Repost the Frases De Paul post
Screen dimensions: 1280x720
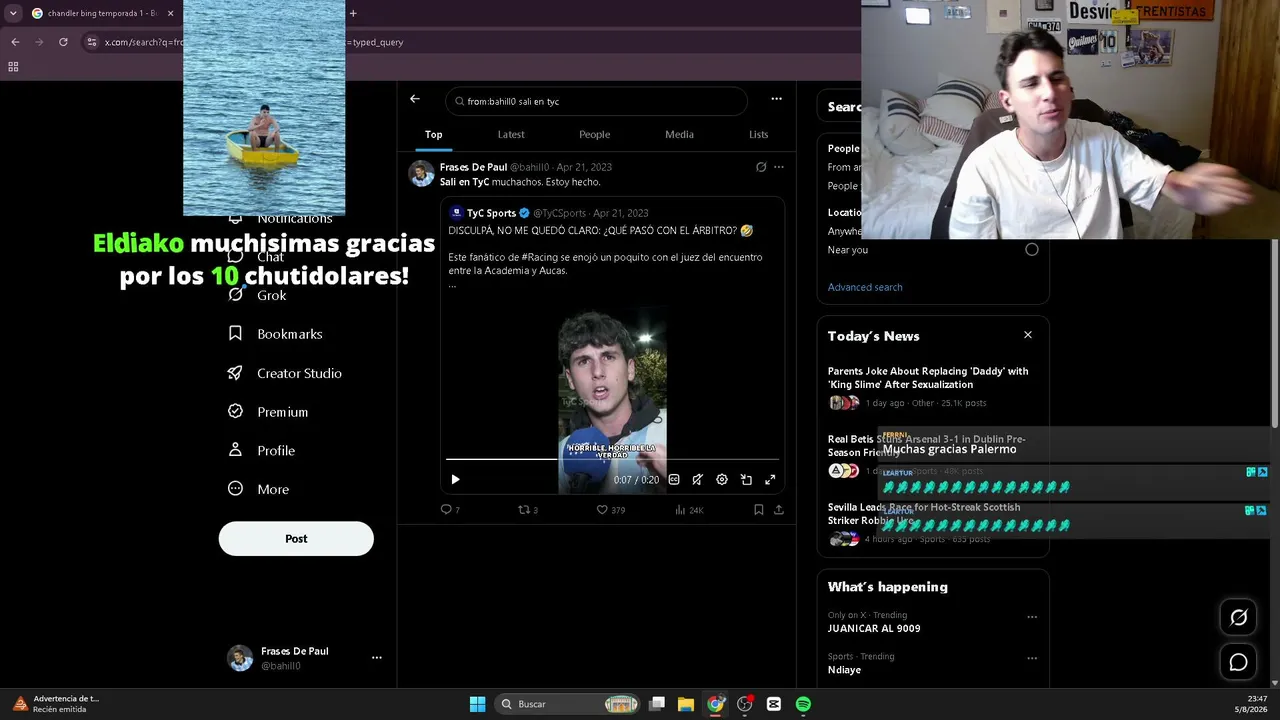pyautogui.click(x=527, y=510)
